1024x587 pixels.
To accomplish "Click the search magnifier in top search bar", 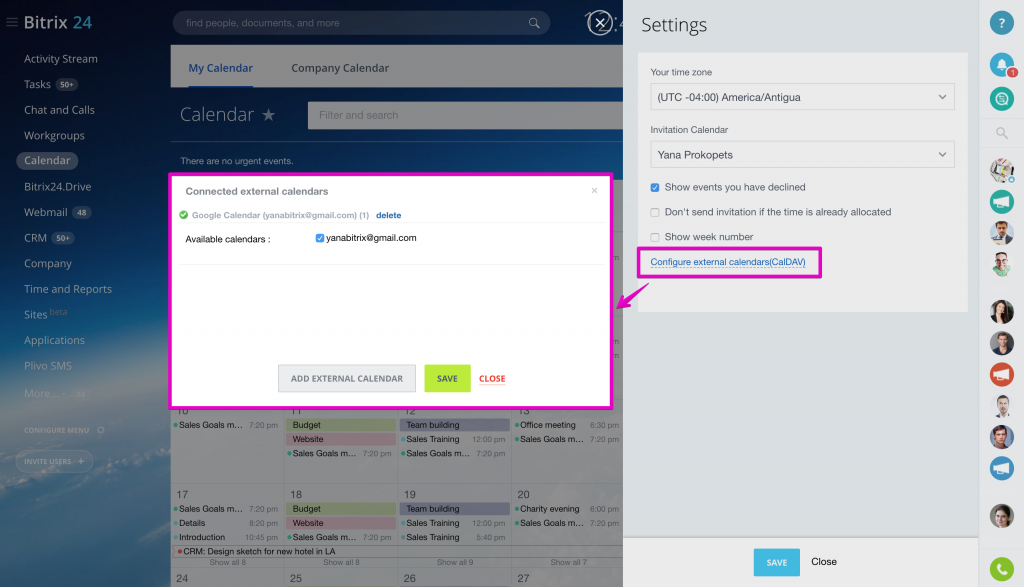I will (x=534, y=23).
